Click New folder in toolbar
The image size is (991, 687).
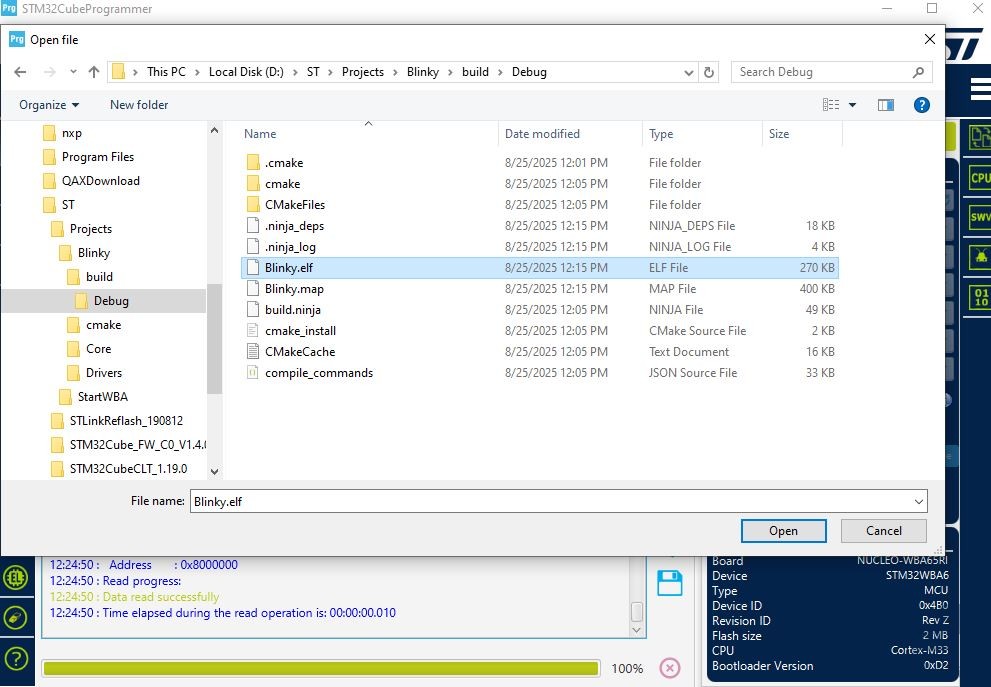tap(139, 105)
